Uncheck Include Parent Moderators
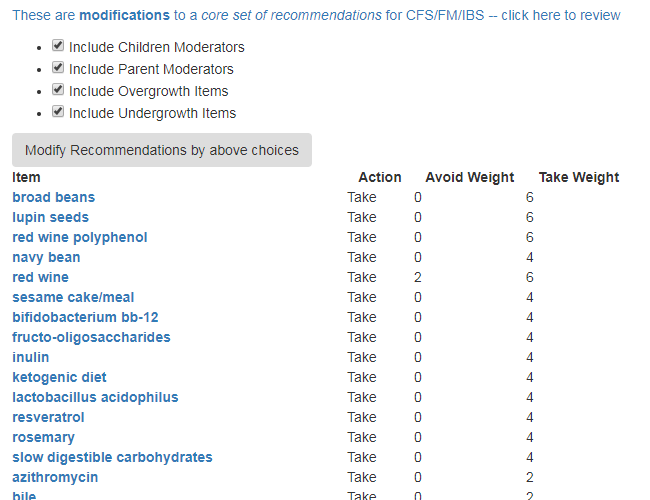The width and height of the screenshot is (650, 500). (58, 69)
